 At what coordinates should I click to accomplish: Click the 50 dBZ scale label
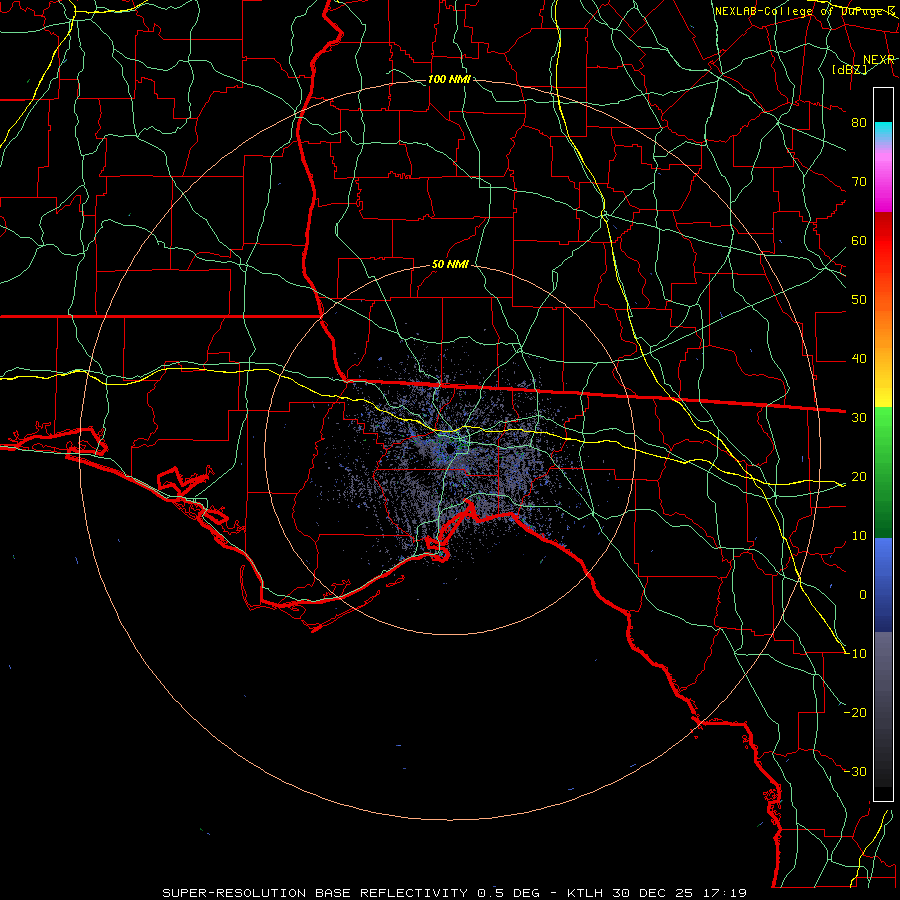859,300
